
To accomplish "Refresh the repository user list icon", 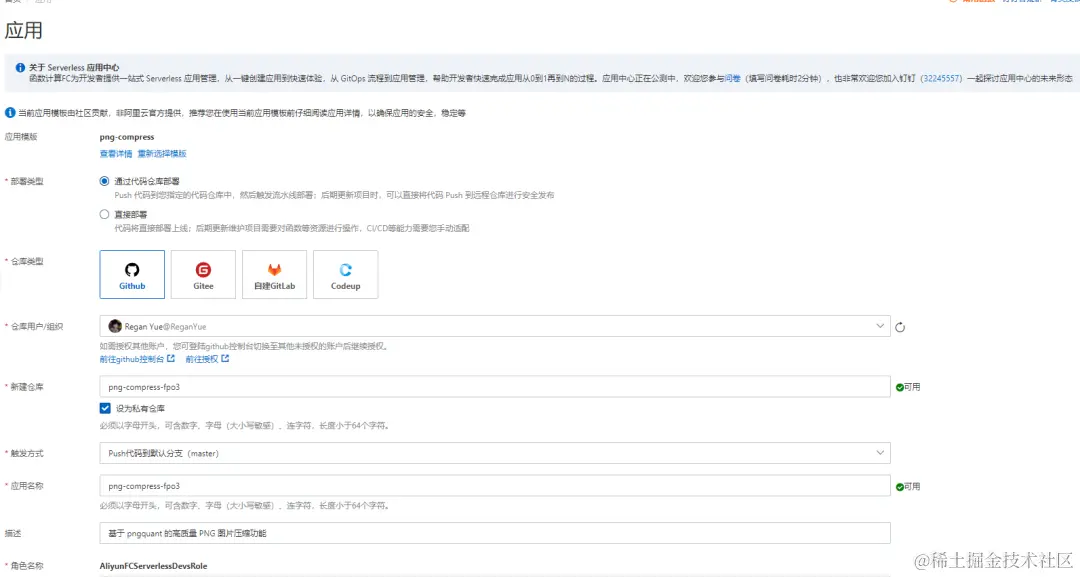I will 900,327.
